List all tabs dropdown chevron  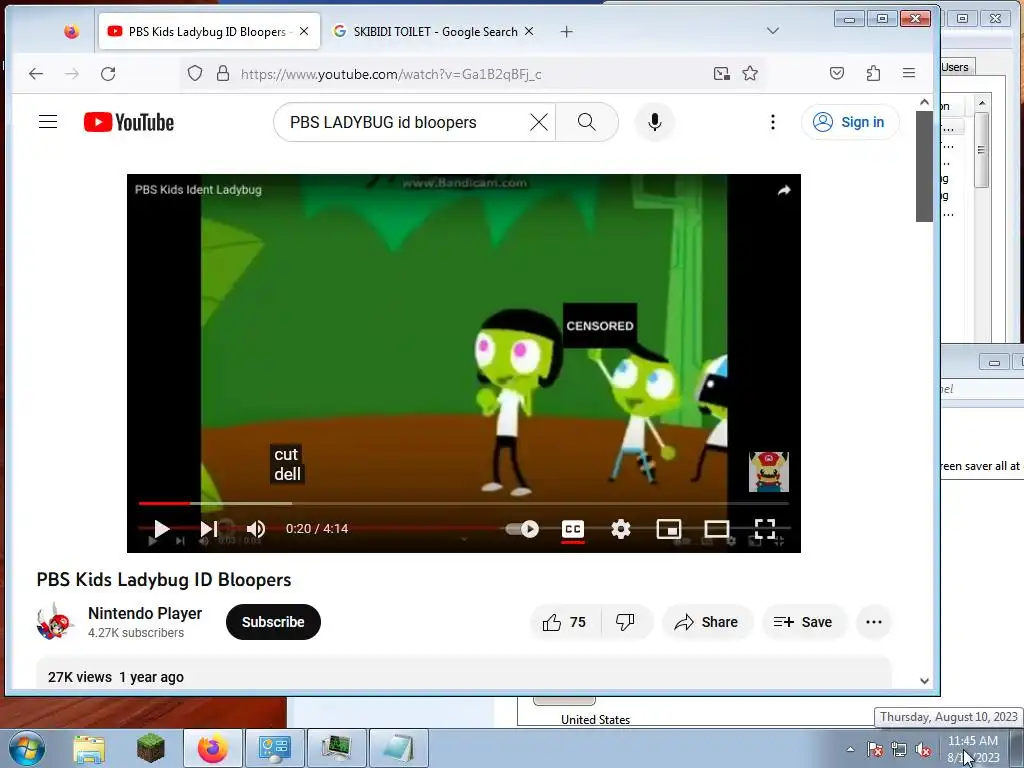[773, 31]
